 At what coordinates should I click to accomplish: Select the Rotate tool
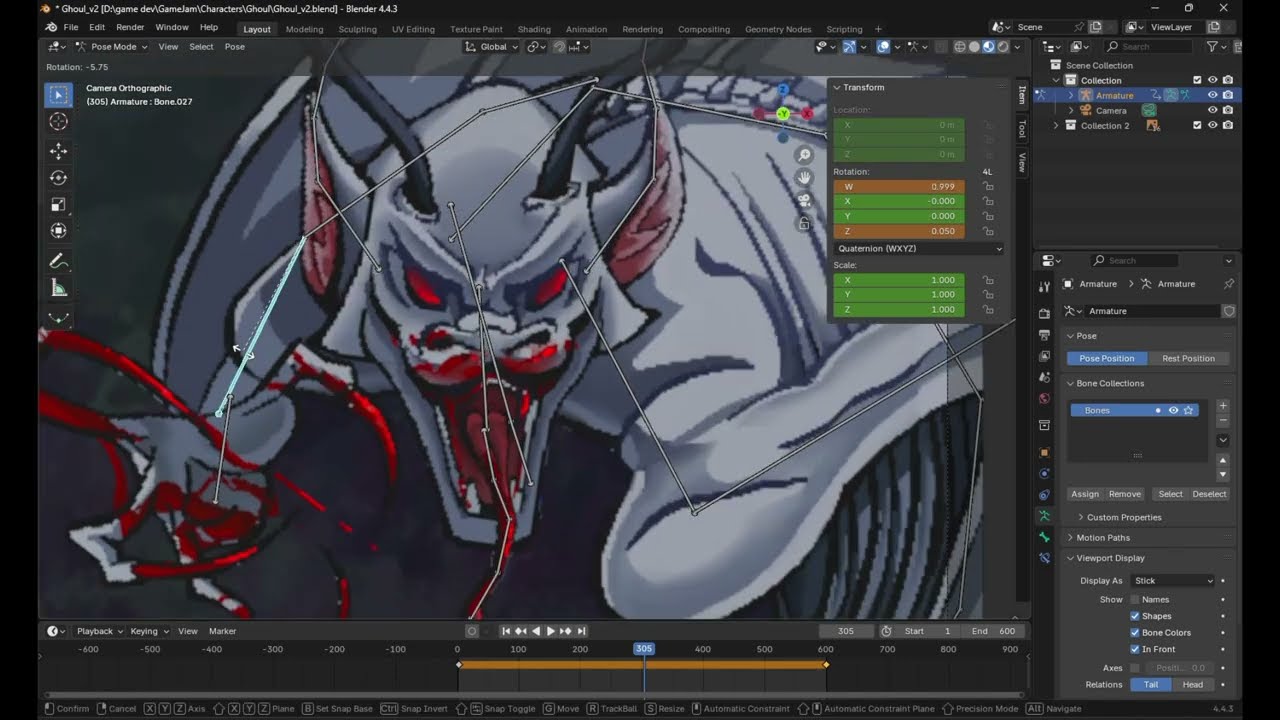58,178
